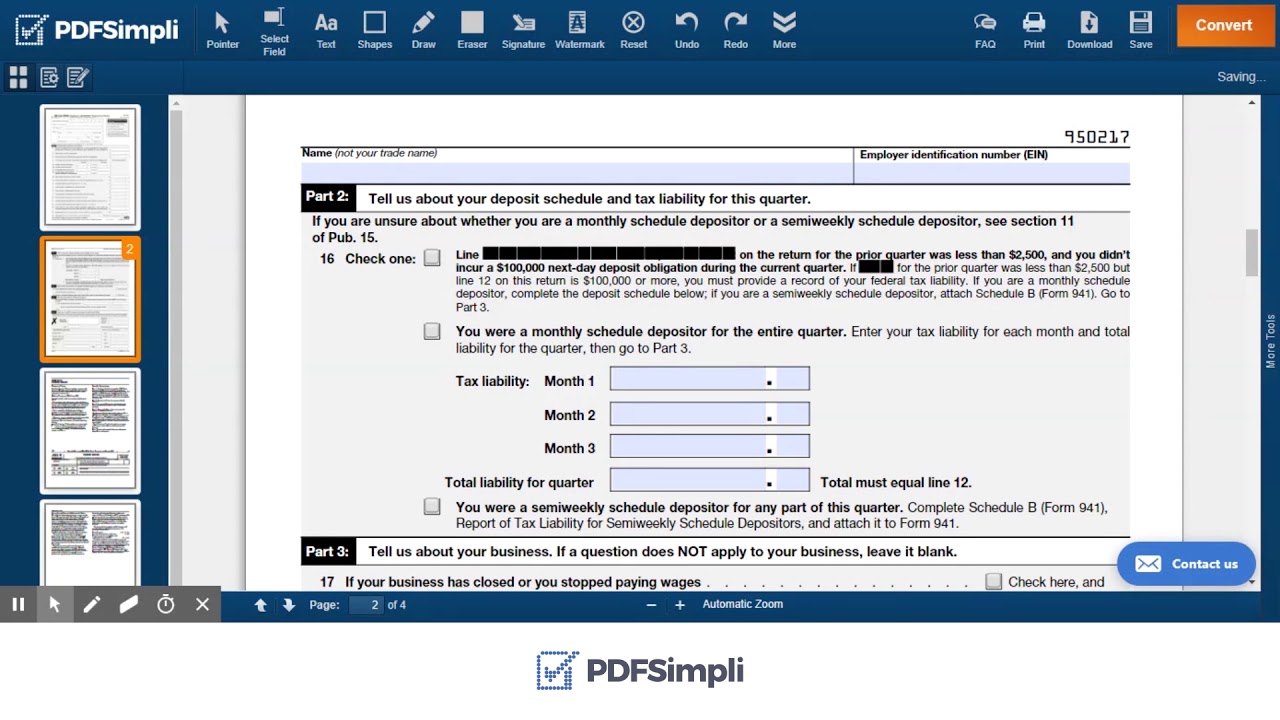
Task: Save the document
Action: point(1141,30)
